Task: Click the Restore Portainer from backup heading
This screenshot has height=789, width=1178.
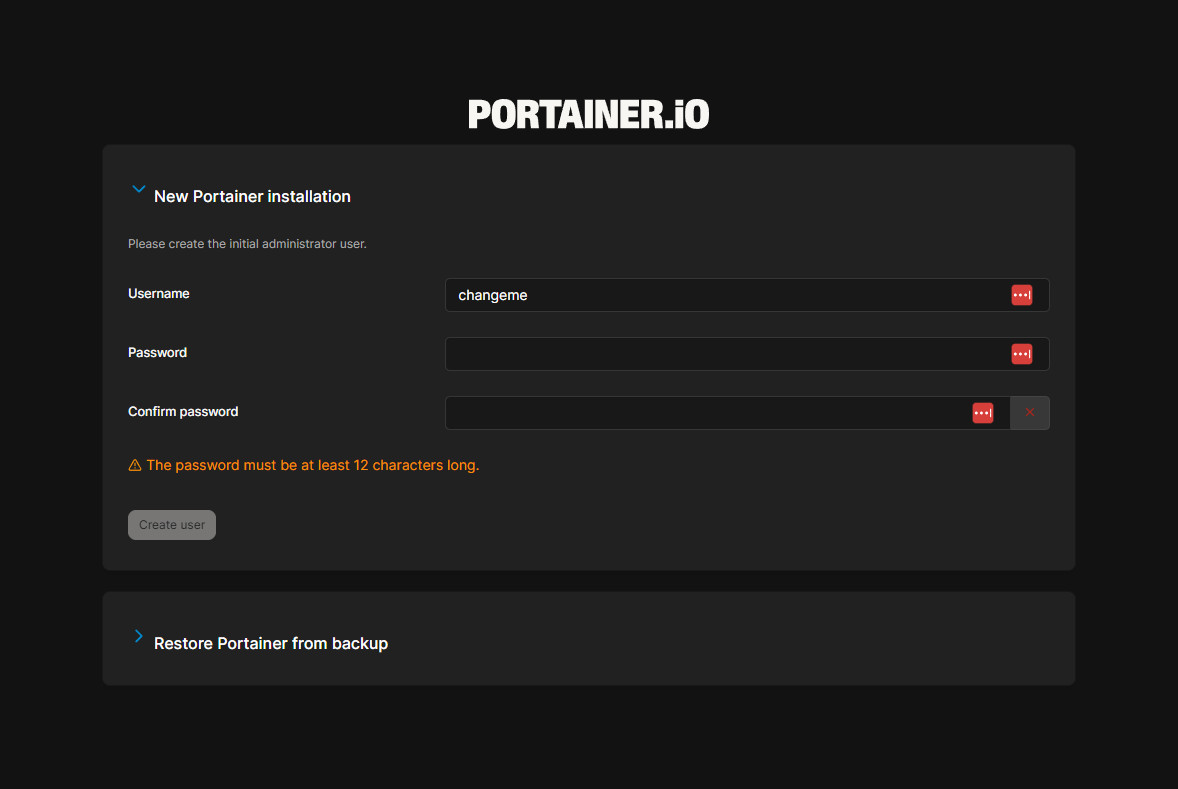Action: click(x=271, y=643)
